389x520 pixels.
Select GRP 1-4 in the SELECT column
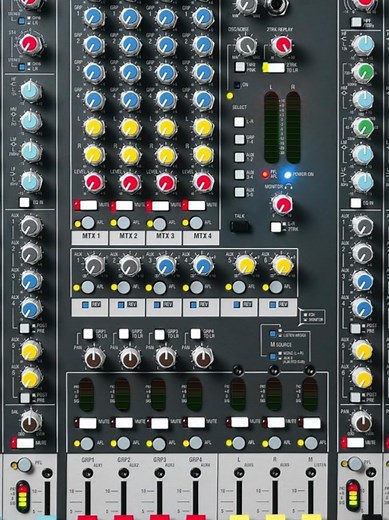tap(240, 139)
